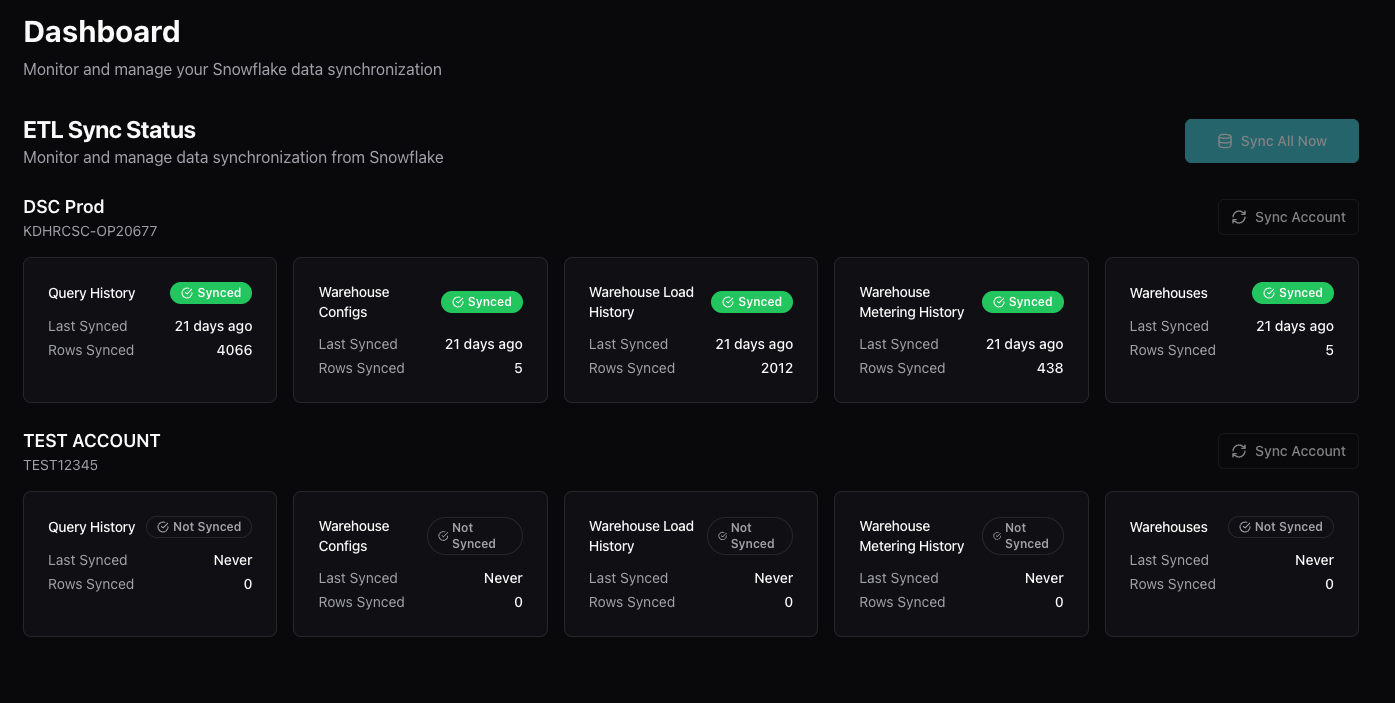Viewport: 1395px width, 703px height.
Task: Click checkmark icon in DSC Prod Warehouses Synced badge
Action: click(x=1269, y=293)
